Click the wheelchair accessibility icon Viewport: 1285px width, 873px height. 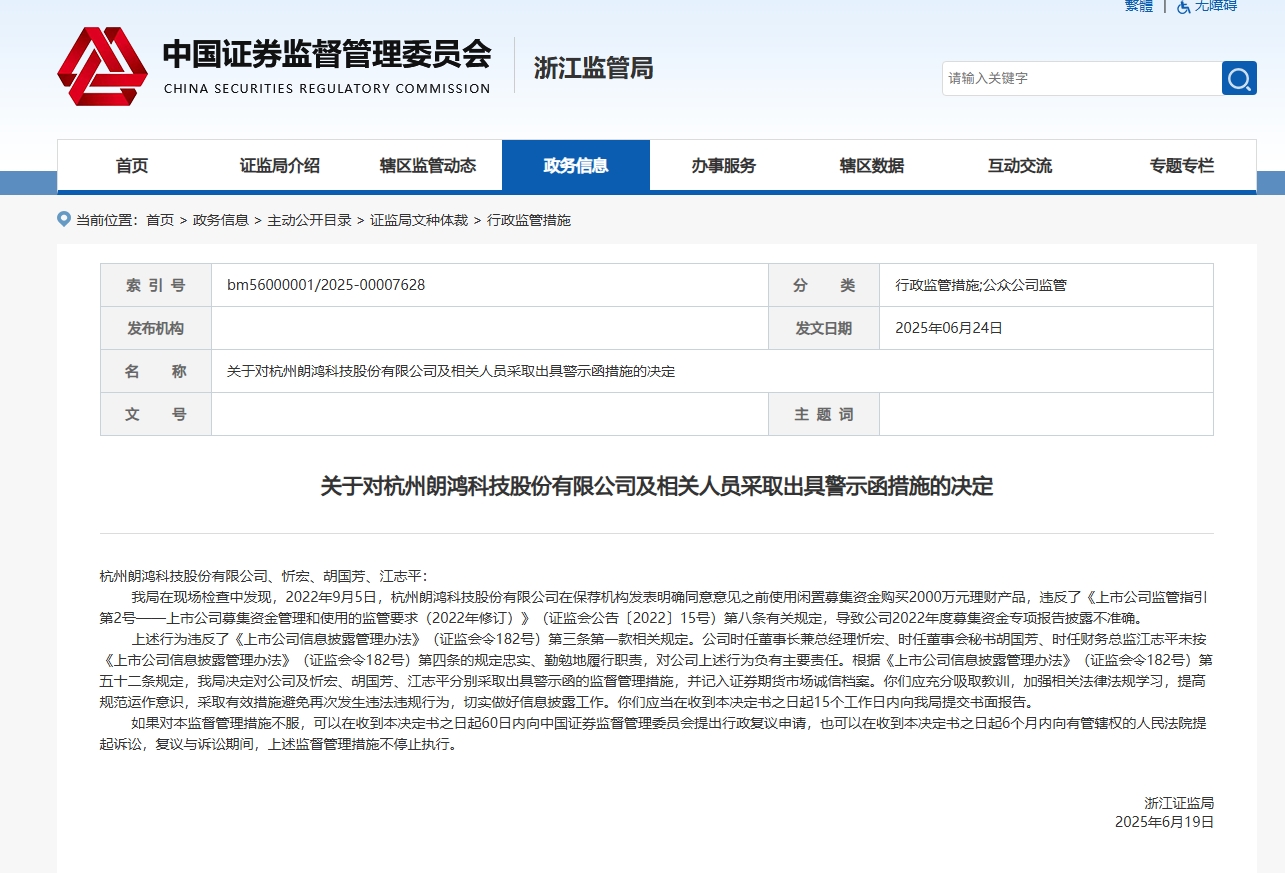[1183, 6]
